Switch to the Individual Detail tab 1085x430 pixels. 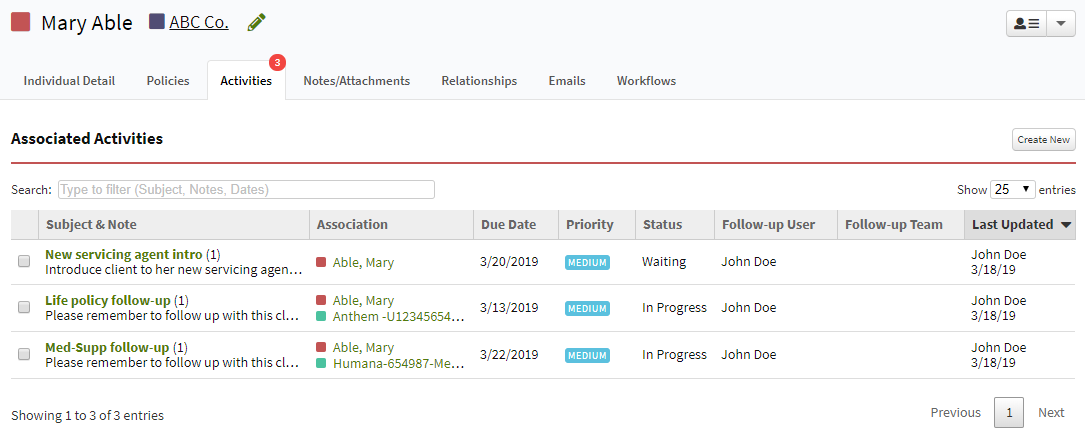coord(69,81)
